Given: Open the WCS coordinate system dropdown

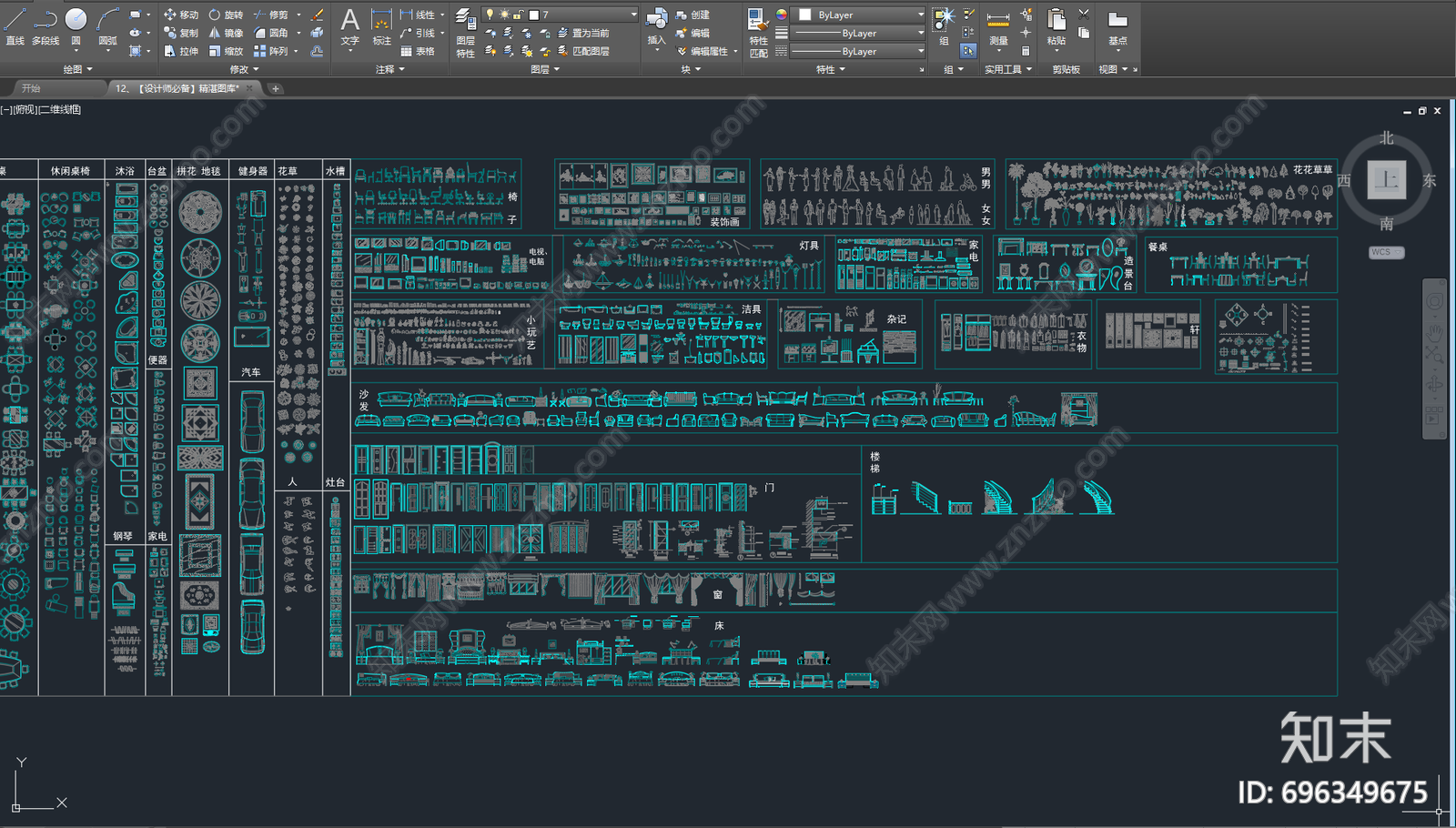Looking at the screenshot, I should pos(1386,252).
